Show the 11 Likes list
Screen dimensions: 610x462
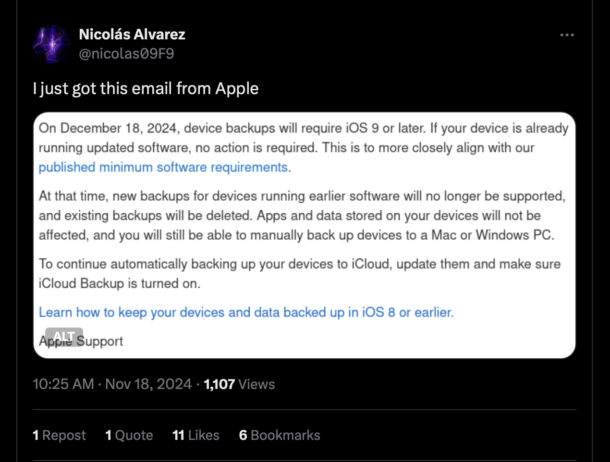(x=196, y=435)
